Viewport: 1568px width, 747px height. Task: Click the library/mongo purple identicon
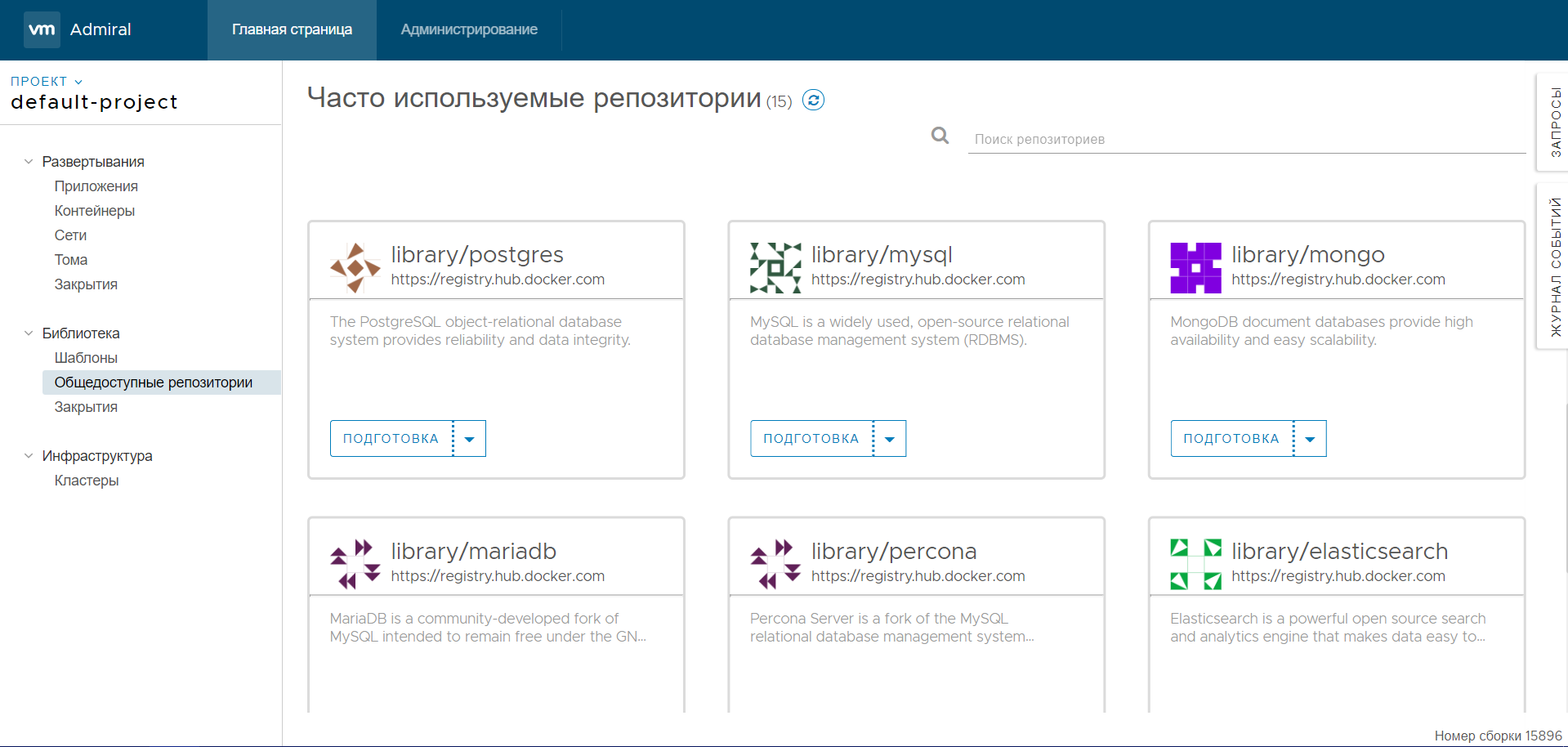(x=1195, y=268)
